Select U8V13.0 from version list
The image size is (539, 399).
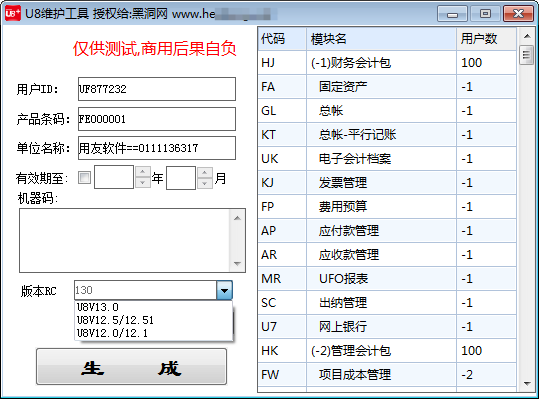click(153, 307)
